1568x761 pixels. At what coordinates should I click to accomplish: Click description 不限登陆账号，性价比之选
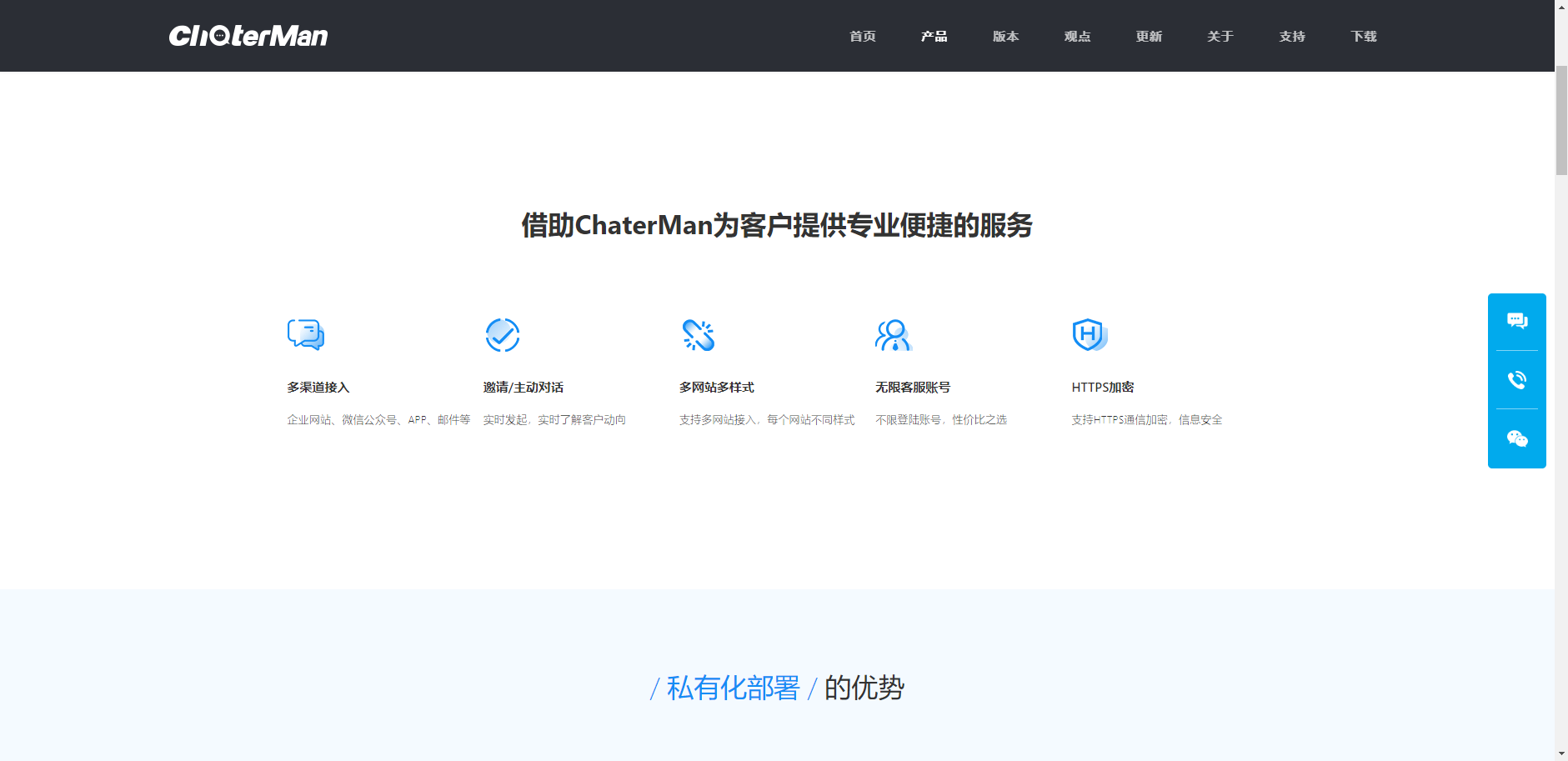point(941,420)
